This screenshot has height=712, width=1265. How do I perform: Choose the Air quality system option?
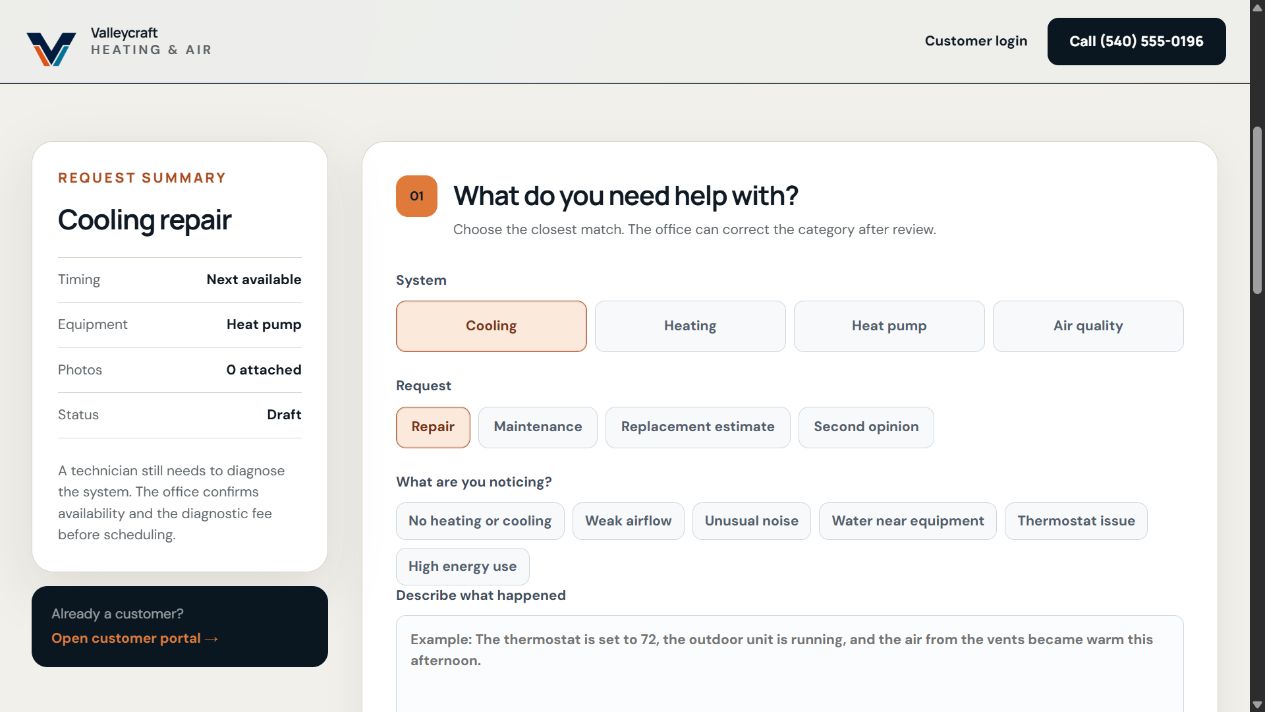[x=1088, y=326]
